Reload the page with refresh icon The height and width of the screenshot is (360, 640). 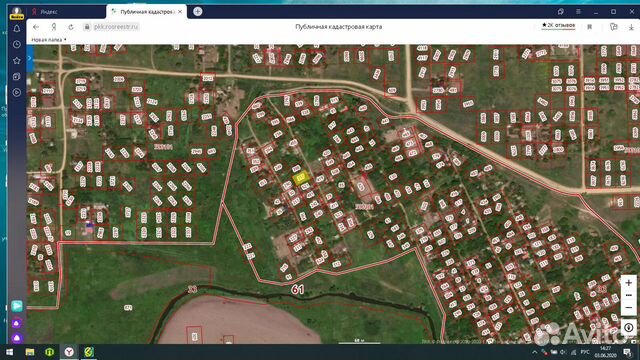[x=71, y=27]
